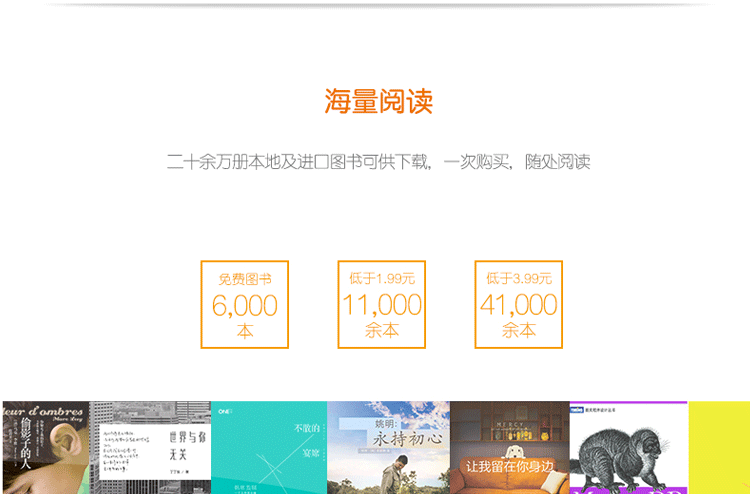Viewport: 750px width, 494px height.
Task: Open the 偷影子的人 book cover
Action: tap(46, 447)
